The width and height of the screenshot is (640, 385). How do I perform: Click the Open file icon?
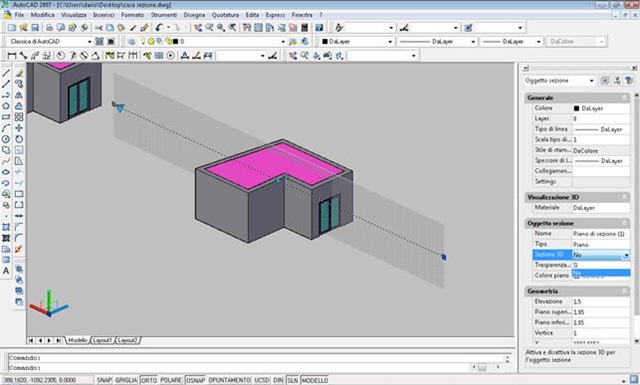point(23,28)
